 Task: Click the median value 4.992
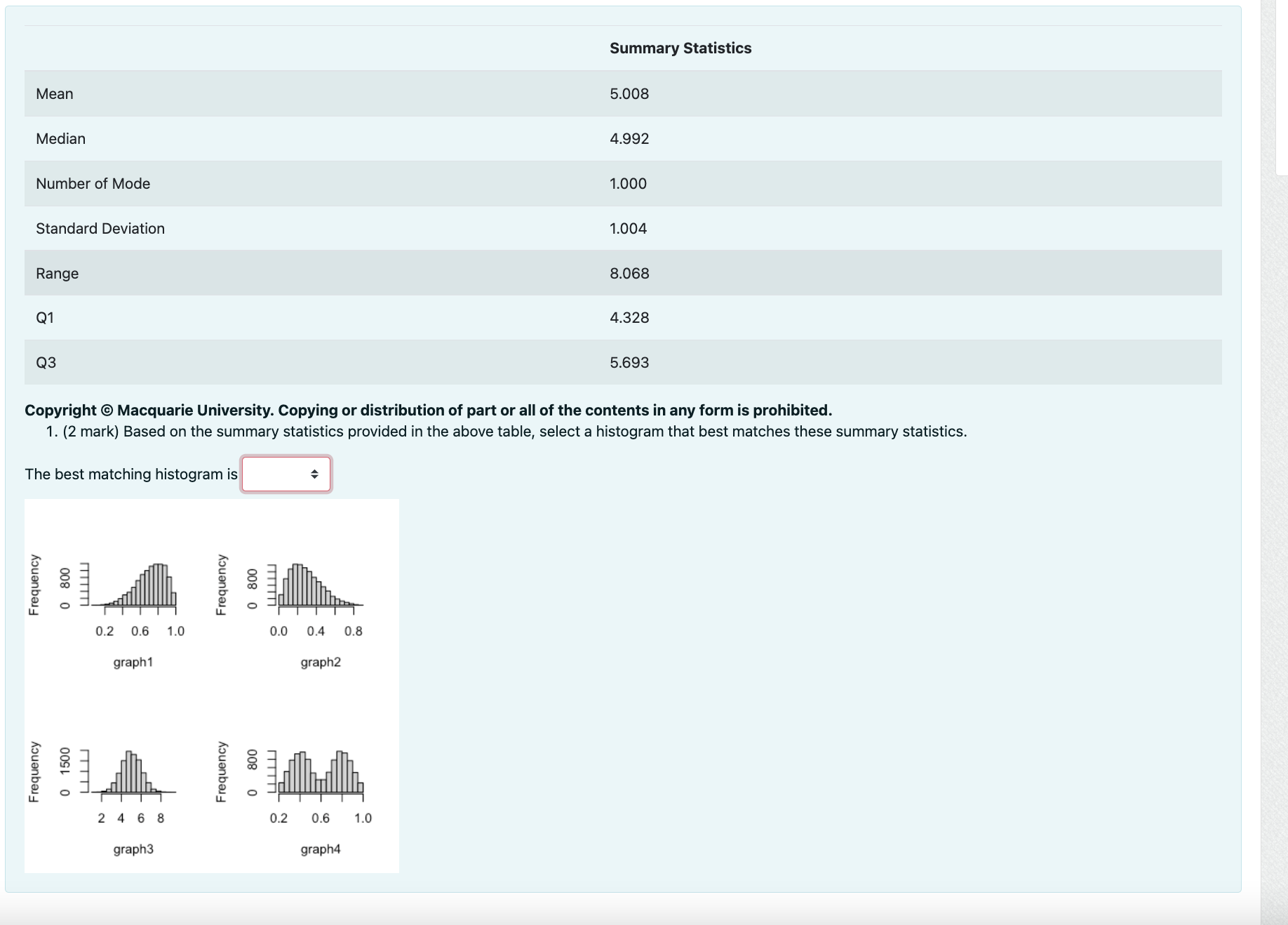click(629, 139)
